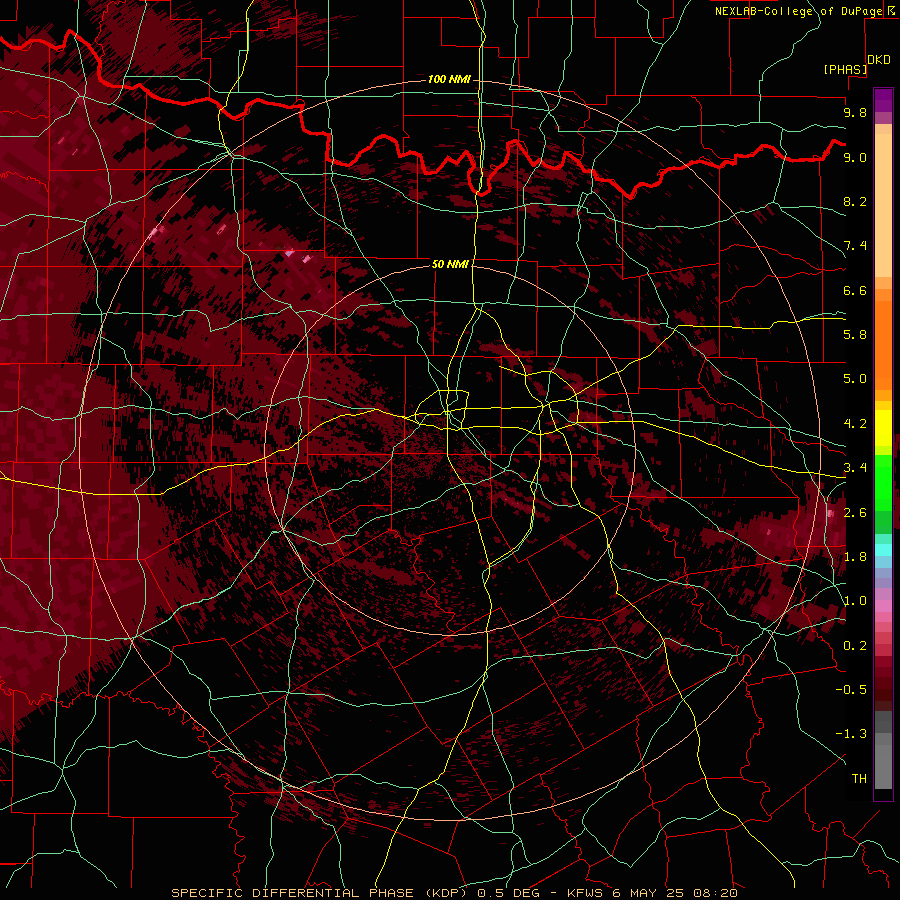
Task: Click the yellow segment of the color bar
Action: click(x=883, y=428)
